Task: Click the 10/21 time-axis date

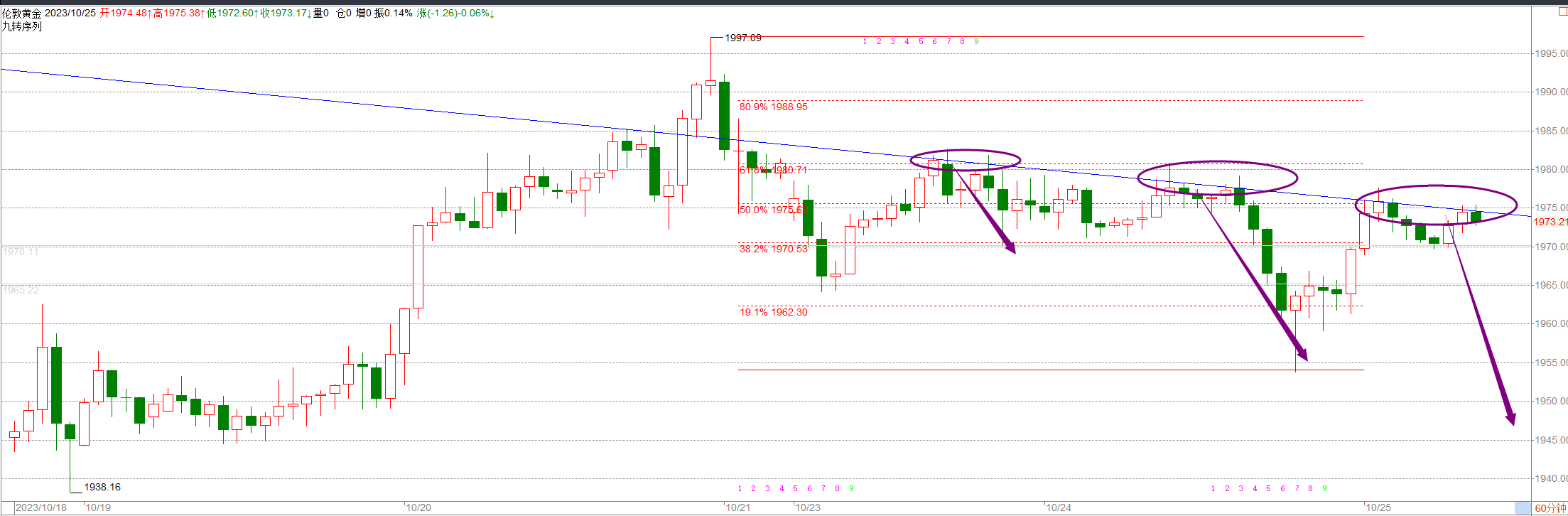Action: point(737,507)
